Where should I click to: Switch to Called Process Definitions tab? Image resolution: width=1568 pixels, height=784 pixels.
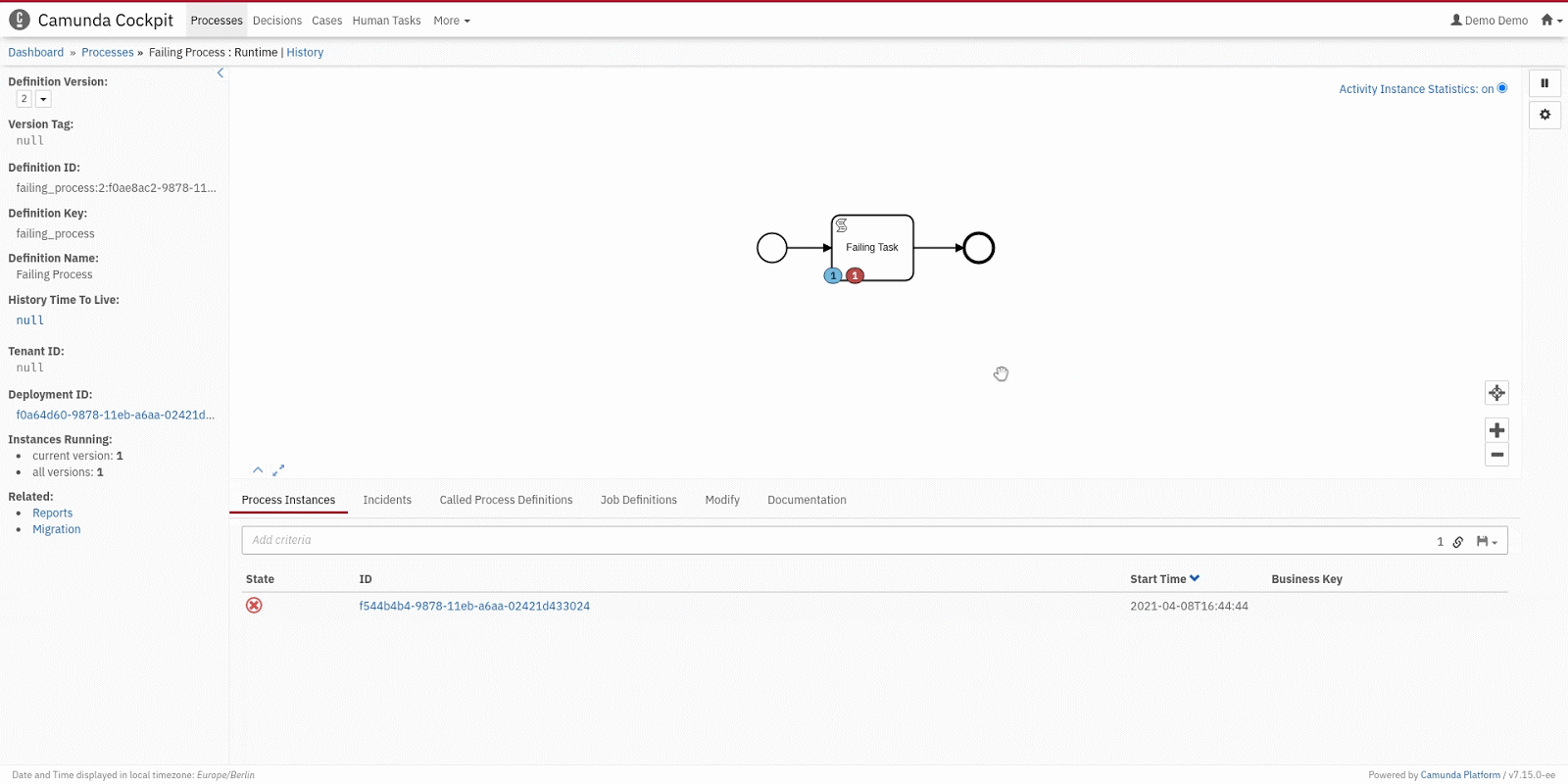pos(506,500)
